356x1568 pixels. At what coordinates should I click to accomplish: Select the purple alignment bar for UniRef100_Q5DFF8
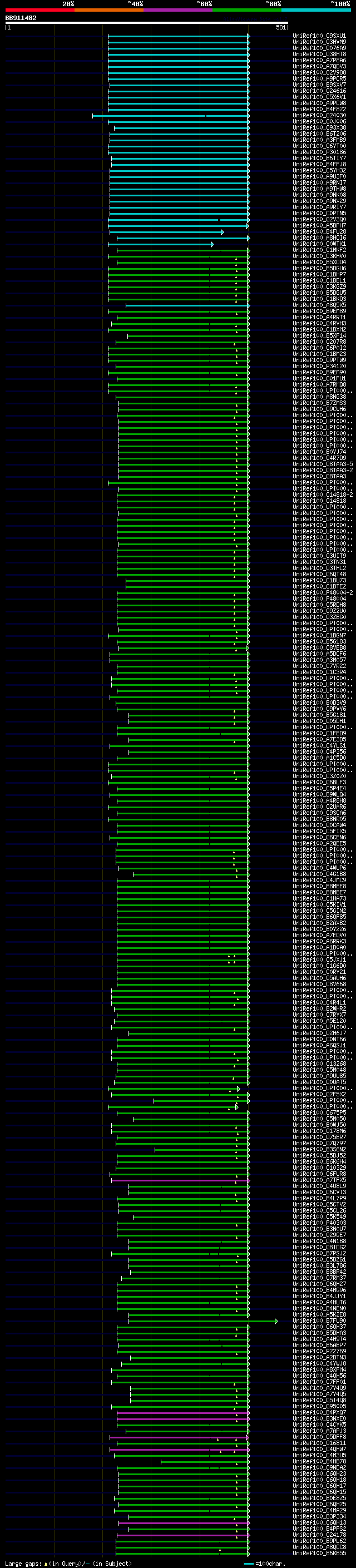click(179, 1438)
